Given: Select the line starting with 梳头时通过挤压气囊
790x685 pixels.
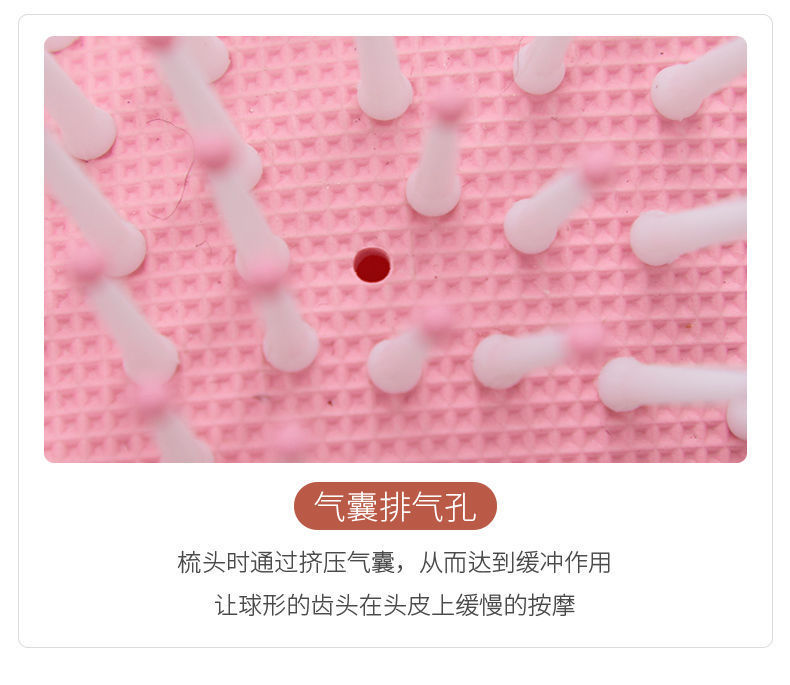Looking at the screenshot, I should [394, 563].
